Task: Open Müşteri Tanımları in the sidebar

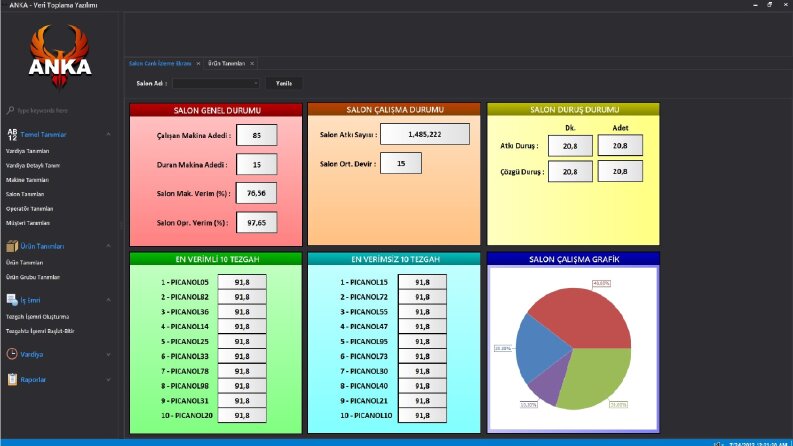Action: point(28,223)
